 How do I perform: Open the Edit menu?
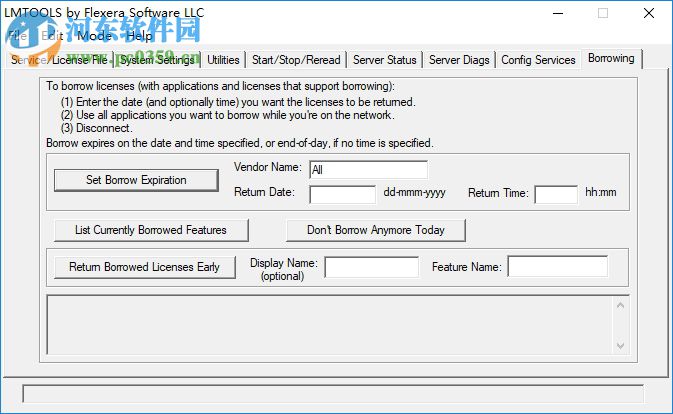pyautogui.click(x=52, y=35)
